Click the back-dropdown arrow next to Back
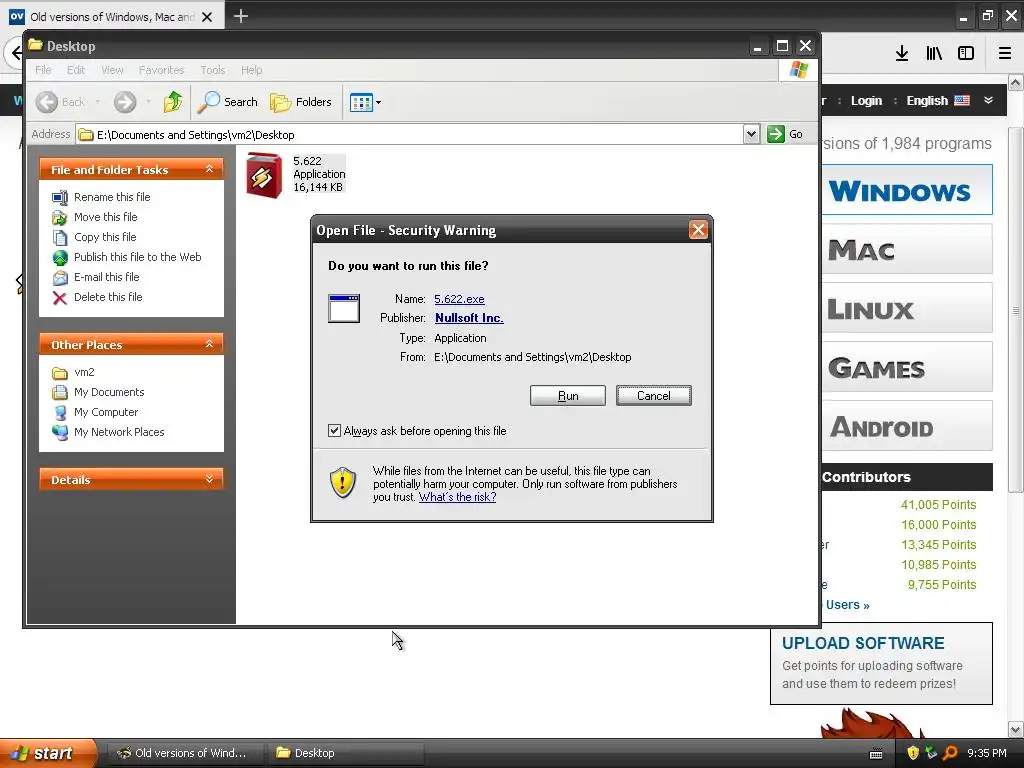The width and height of the screenshot is (1024, 768). (x=97, y=102)
